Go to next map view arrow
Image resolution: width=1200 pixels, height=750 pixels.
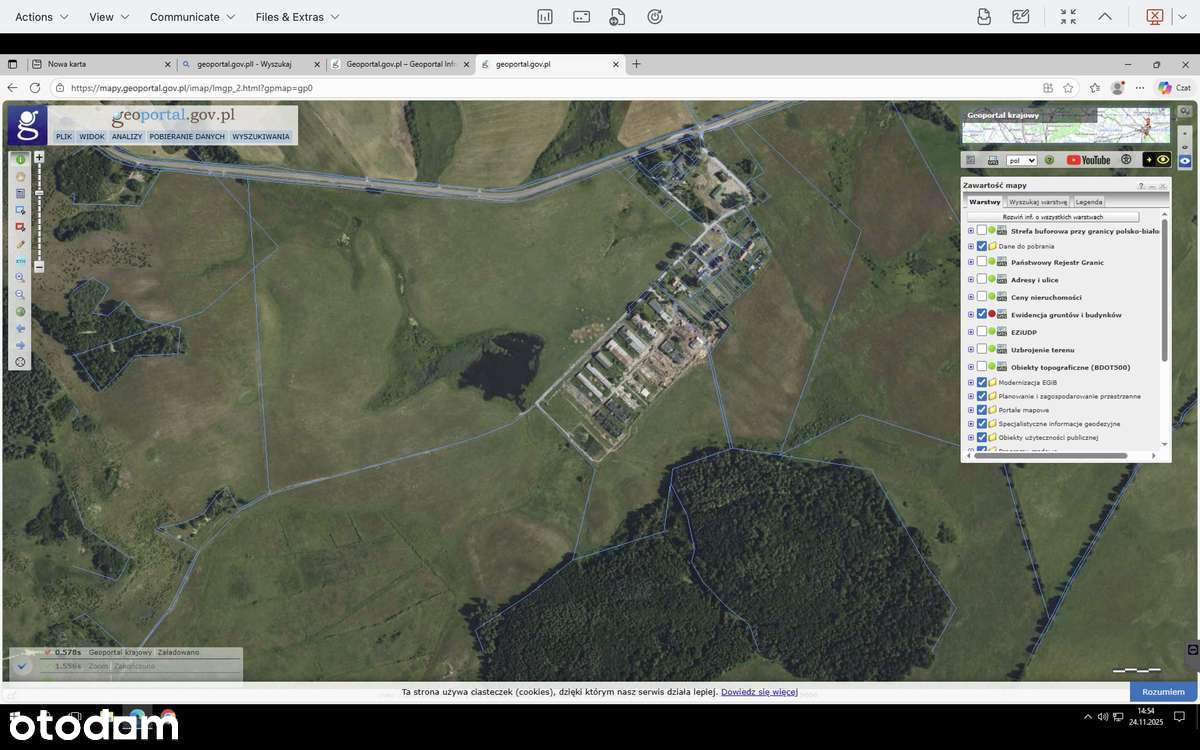click(x=20, y=345)
